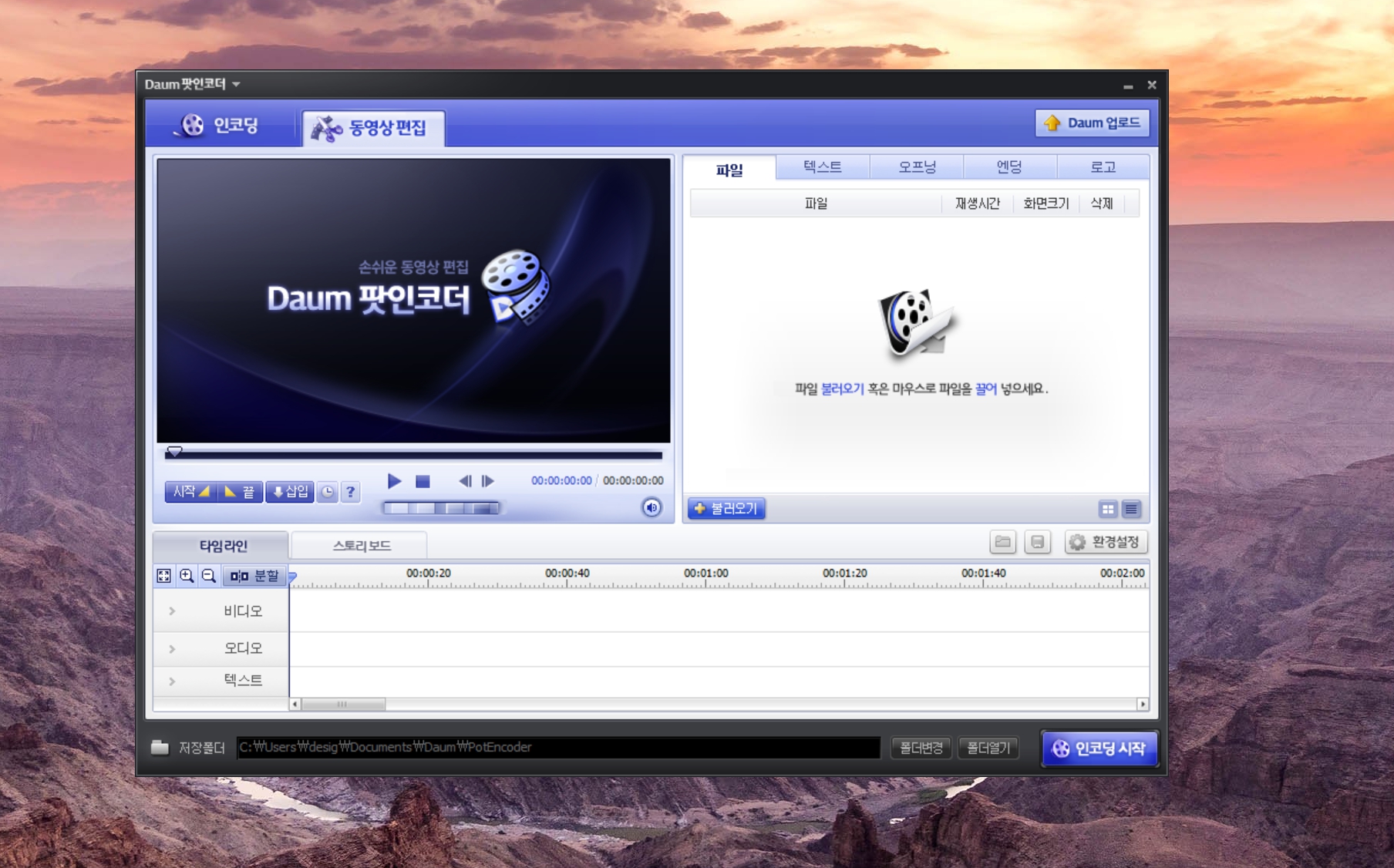The image size is (1394, 868).
Task: Step forward one frame
Action: (x=487, y=481)
